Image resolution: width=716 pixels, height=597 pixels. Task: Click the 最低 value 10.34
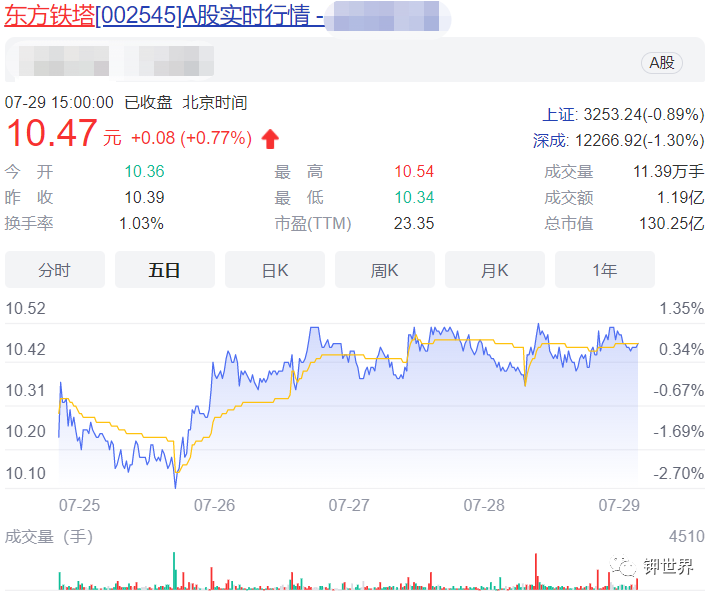(x=414, y=197)
